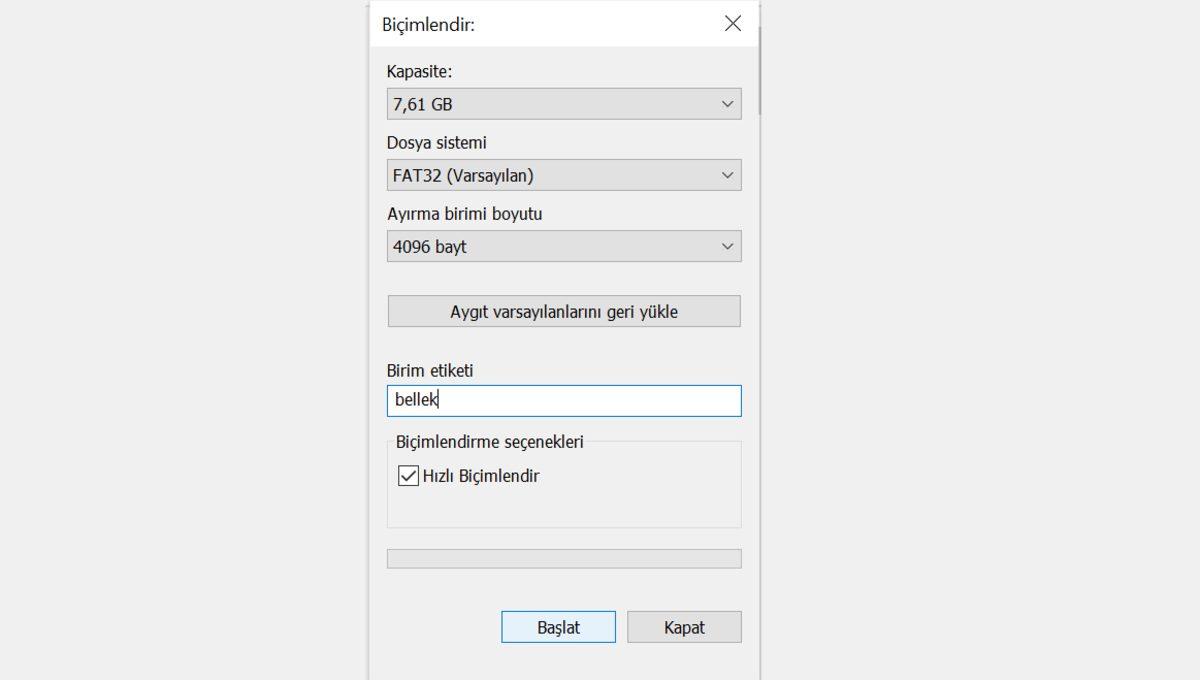Click the empty format progress bar
The image size is (1200, 680).
tap(564, 558)
